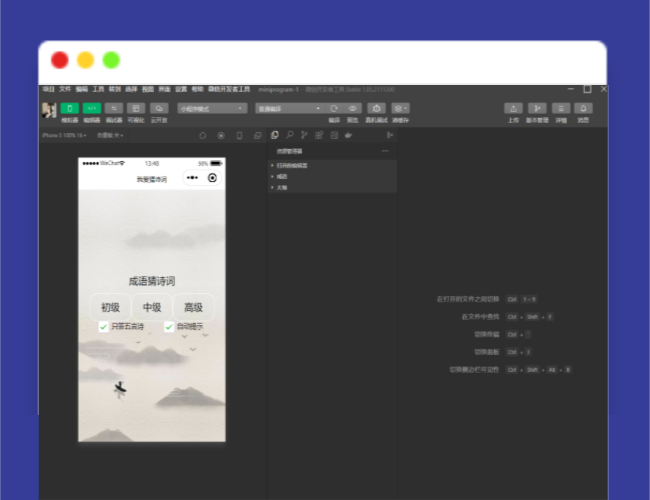
Task: Open the 普通编译 compile mode dropdown
Action: (289, 108)
